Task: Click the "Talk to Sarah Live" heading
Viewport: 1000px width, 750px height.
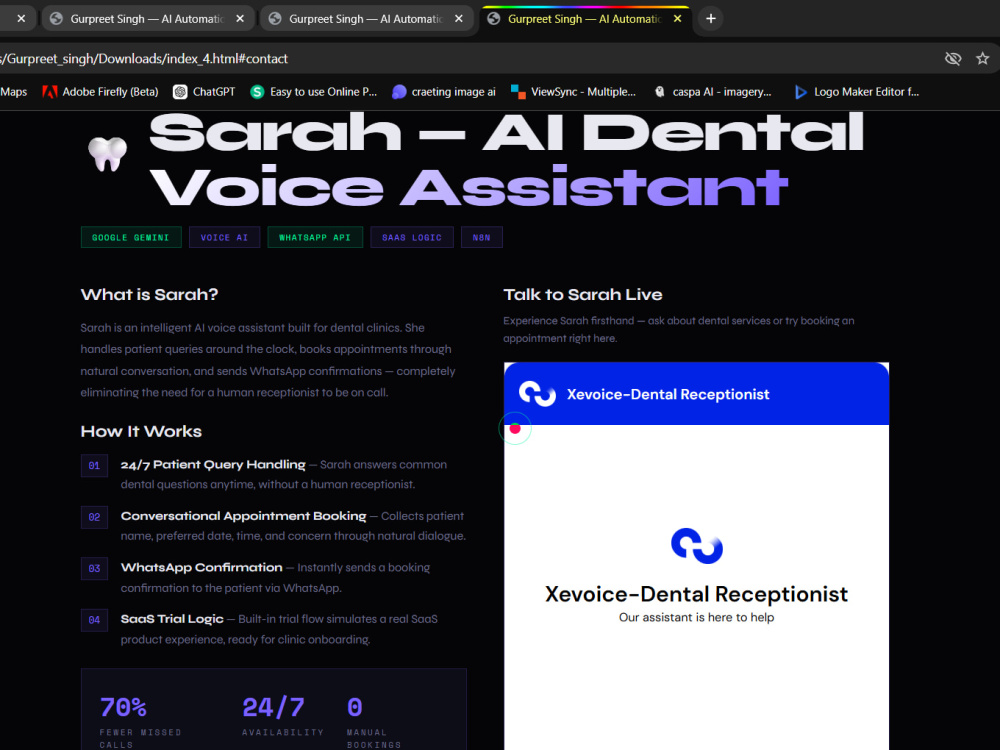Action: pos(583,295)
